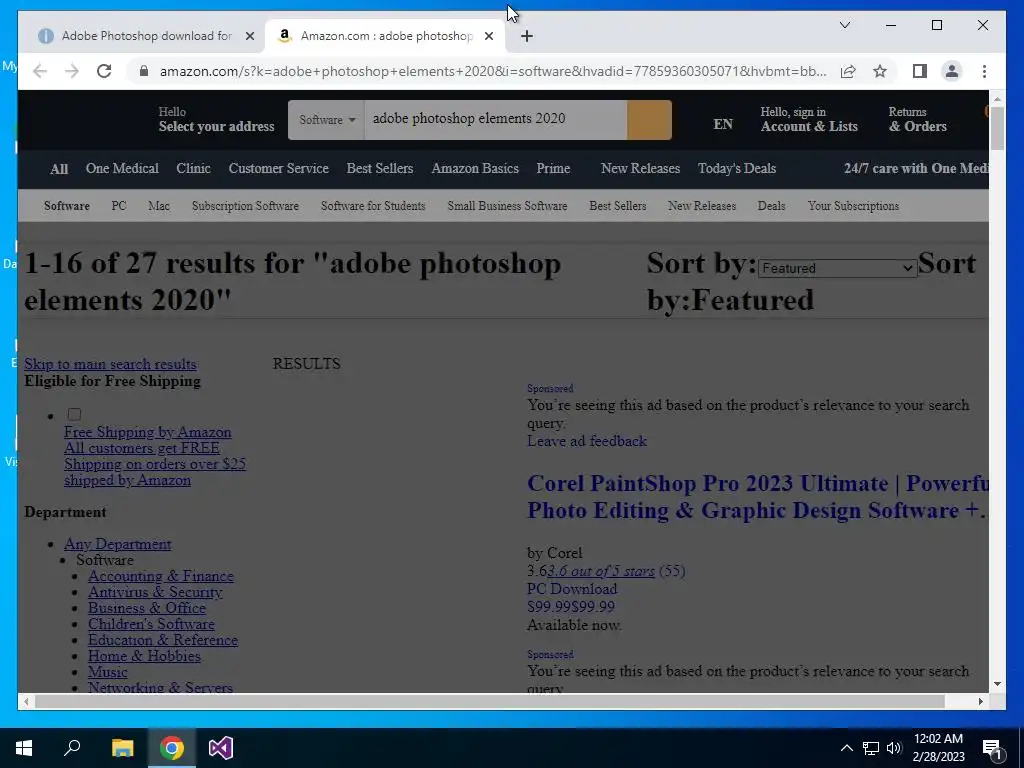The image size is (1024, 768).
Task: Close the Amazon.com tab
Action: click(x=488, y=36)
